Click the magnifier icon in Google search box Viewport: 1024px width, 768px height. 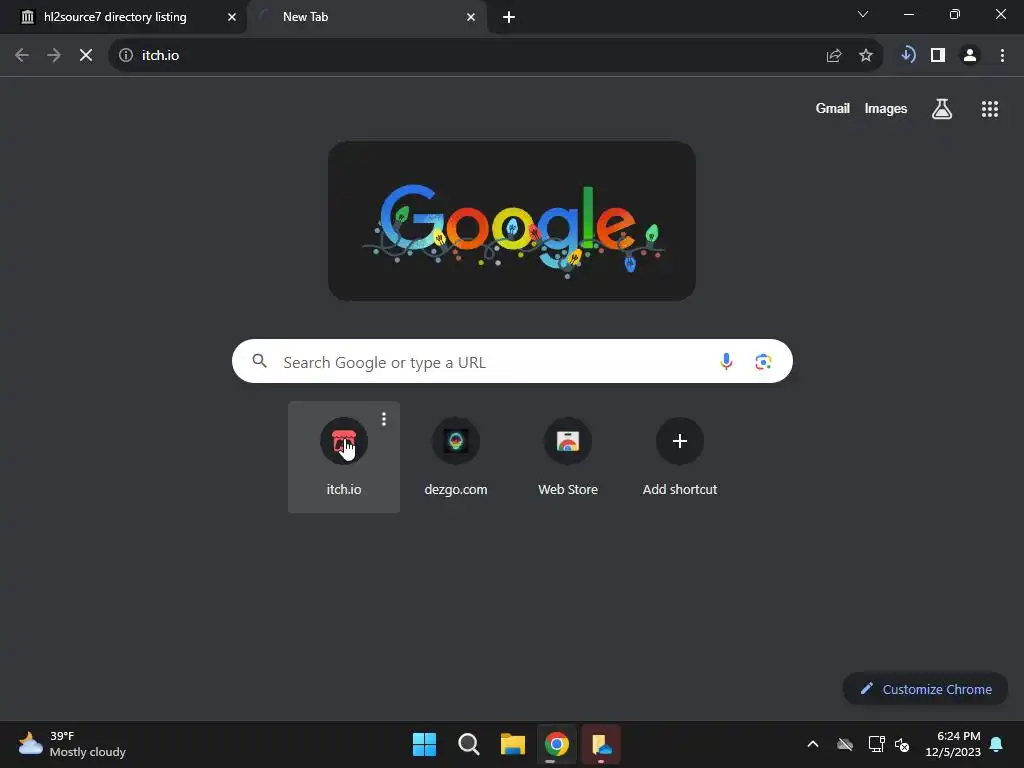[x=259, y=361]
